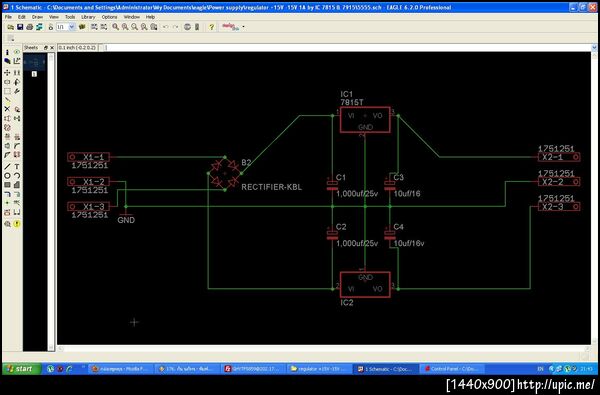Click the Redo arrow icon
600x395 pixels.
point(175,27)
